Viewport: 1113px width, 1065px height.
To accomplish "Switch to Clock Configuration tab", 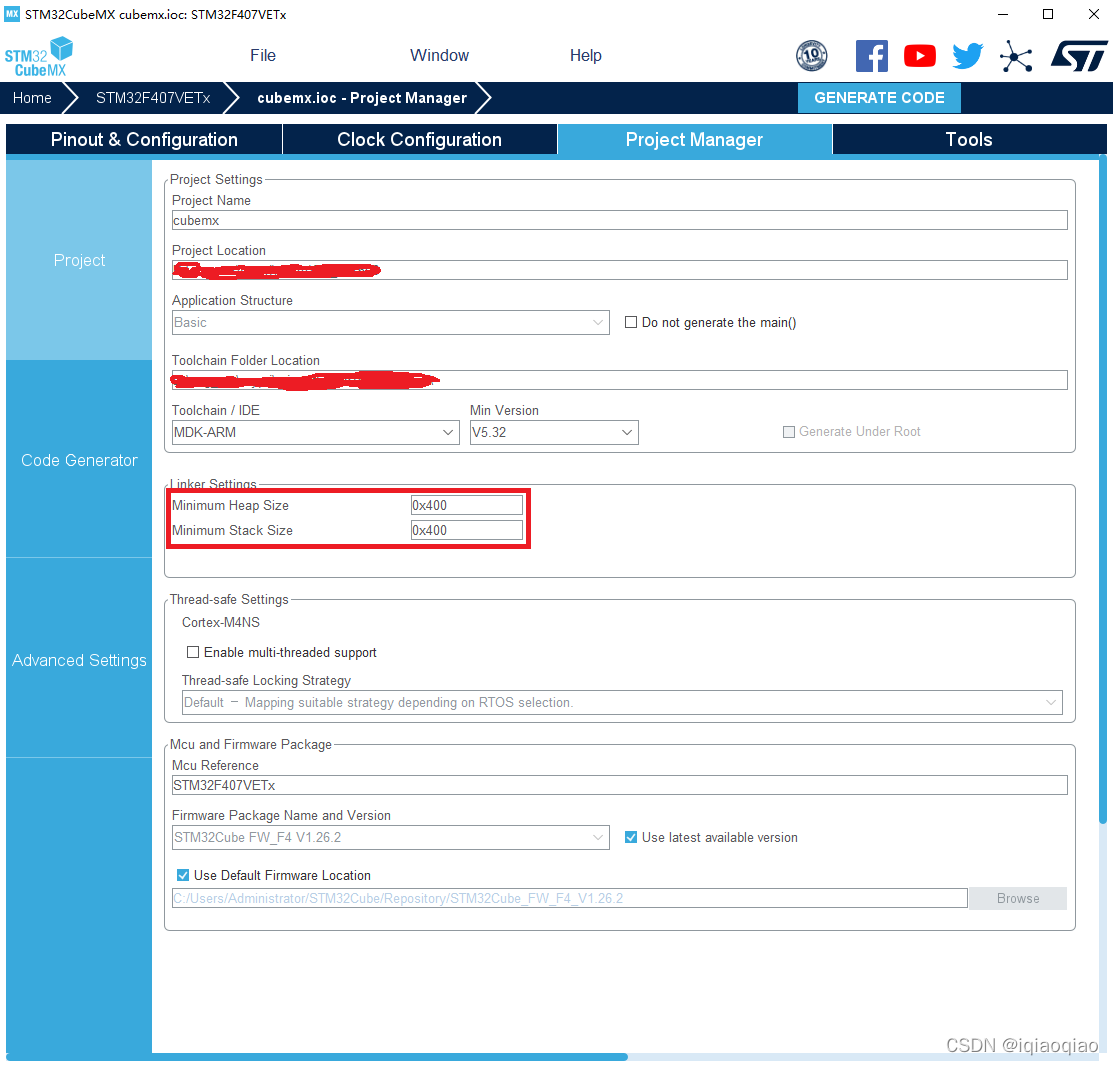I will pyautogui.click(x=420, y=139).
